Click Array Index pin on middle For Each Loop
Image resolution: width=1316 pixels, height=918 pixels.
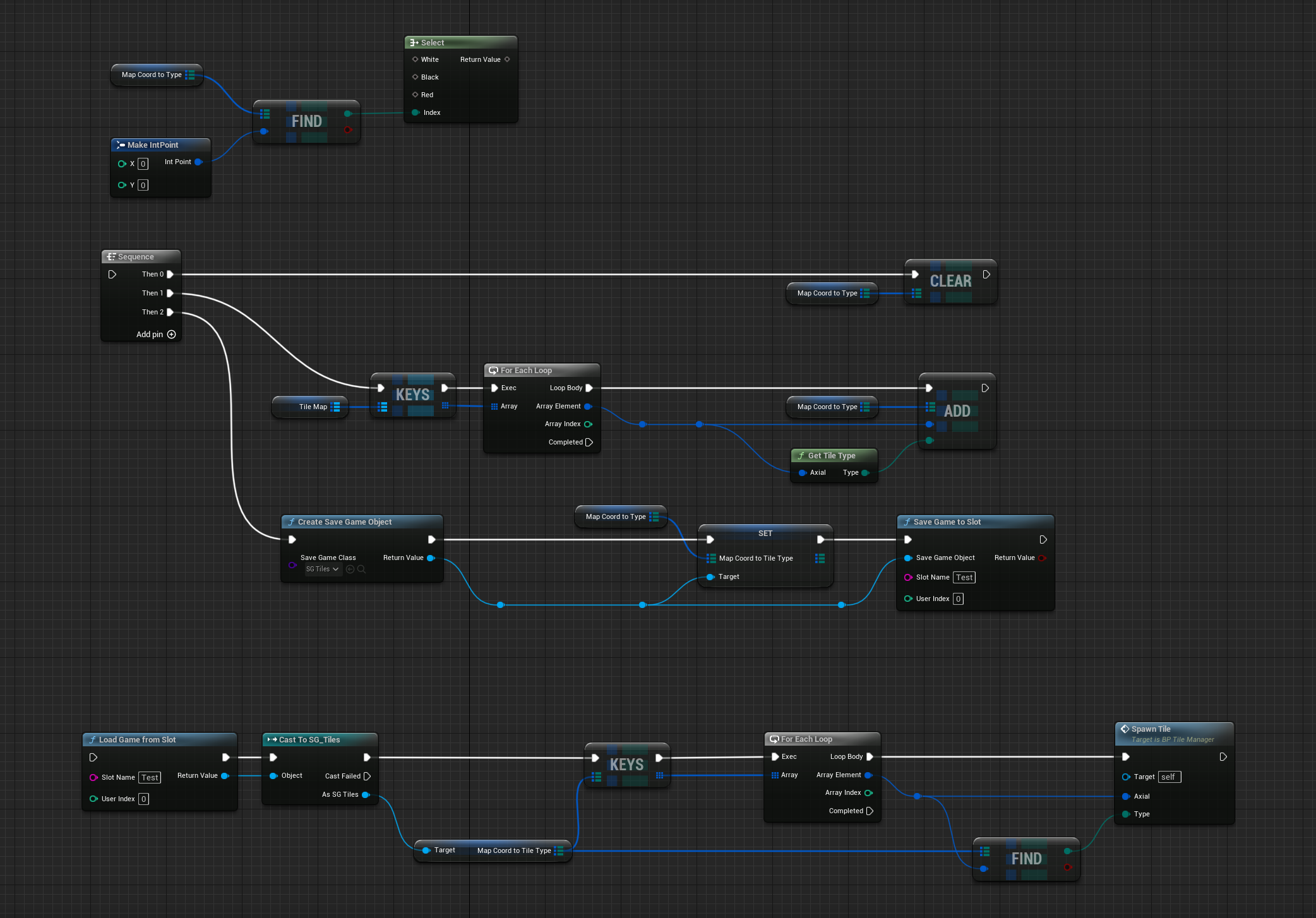[588, 424]
